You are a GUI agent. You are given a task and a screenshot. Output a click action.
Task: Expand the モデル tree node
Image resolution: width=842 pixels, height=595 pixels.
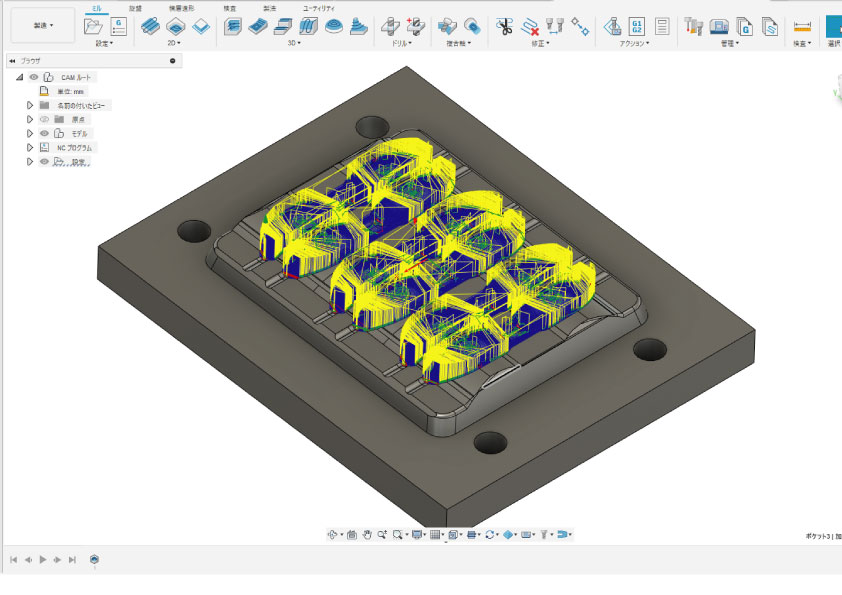[x=30, y=133]
